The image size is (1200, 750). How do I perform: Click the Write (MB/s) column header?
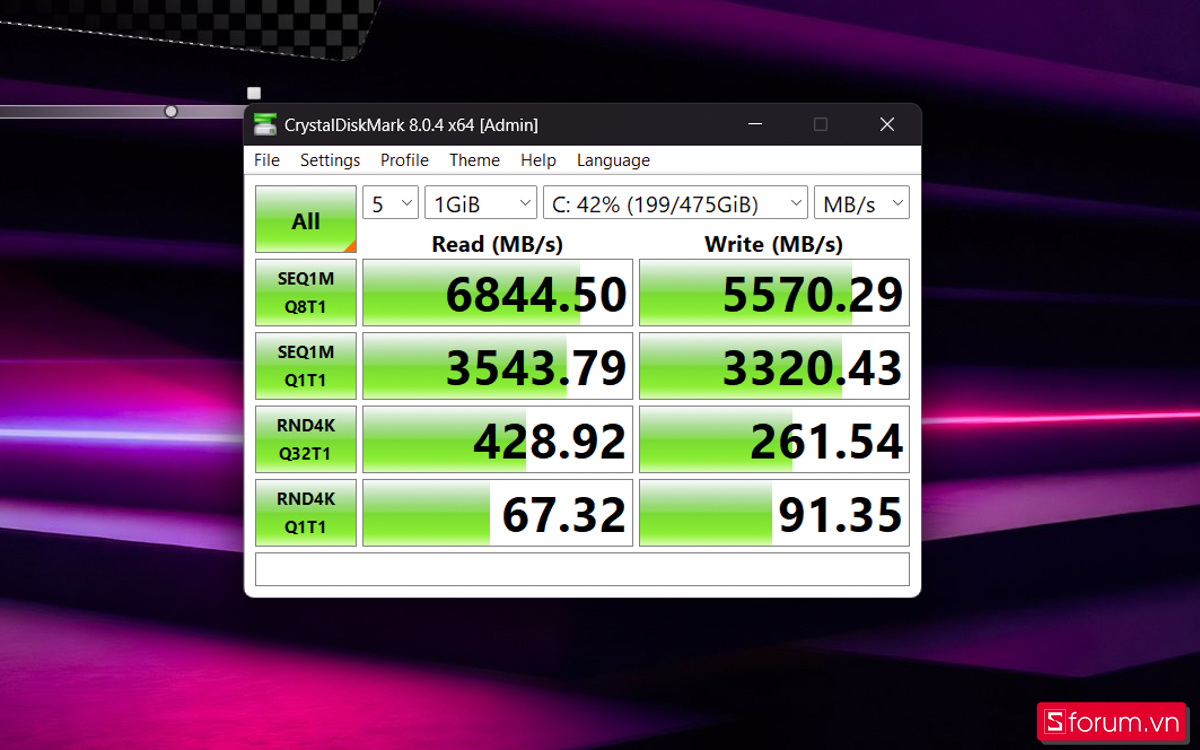tap(774, 243)
